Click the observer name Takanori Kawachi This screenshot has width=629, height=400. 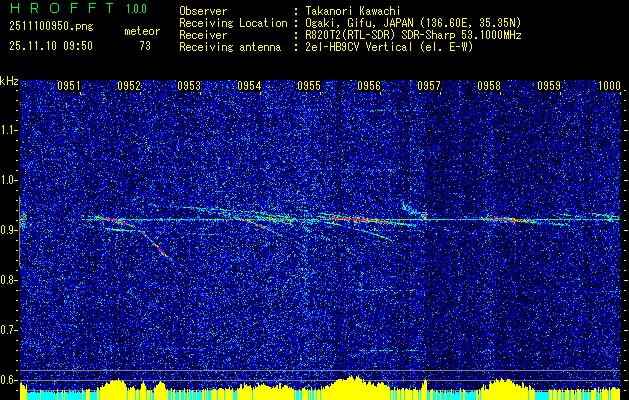click(352, 11)
